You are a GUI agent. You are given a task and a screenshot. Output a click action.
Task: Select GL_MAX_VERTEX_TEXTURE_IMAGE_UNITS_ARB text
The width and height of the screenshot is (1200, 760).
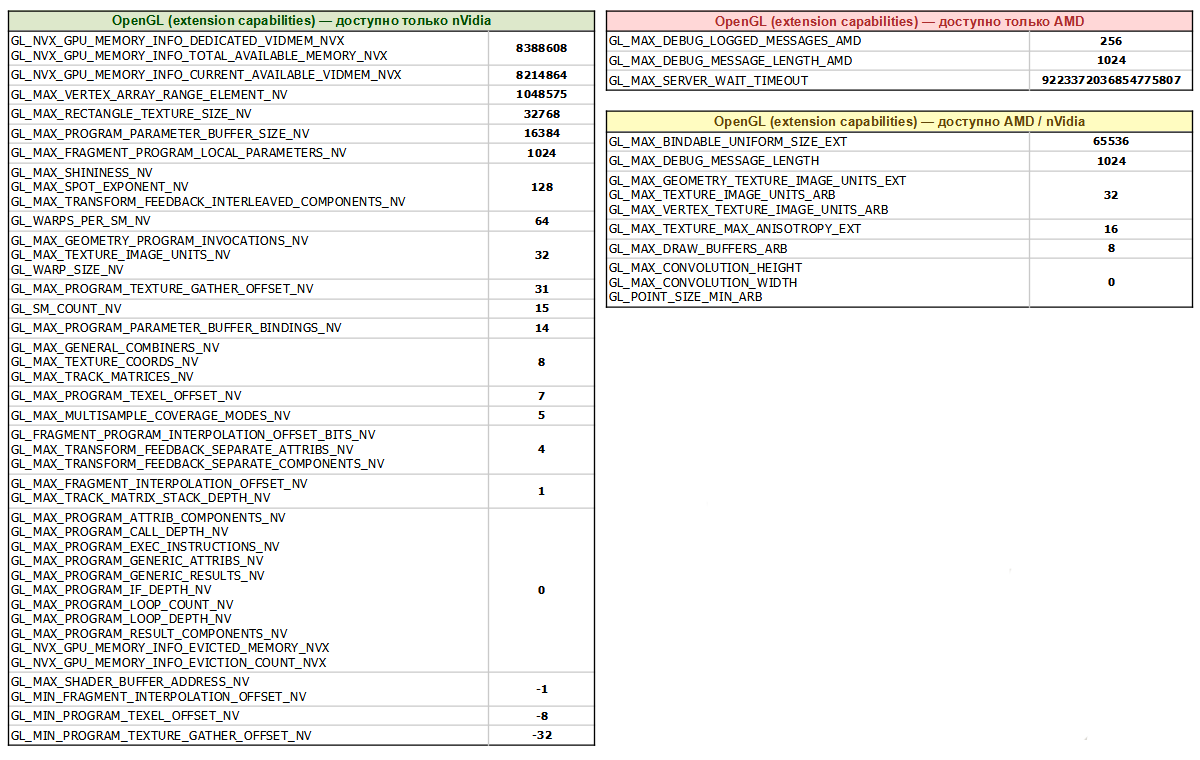[749, 210]
